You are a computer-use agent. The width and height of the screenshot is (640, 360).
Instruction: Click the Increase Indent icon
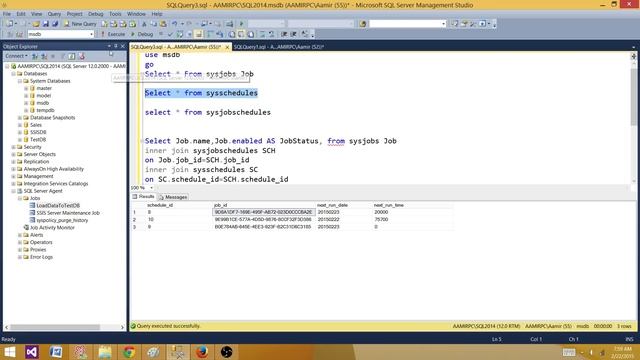[x=293, y=34]
